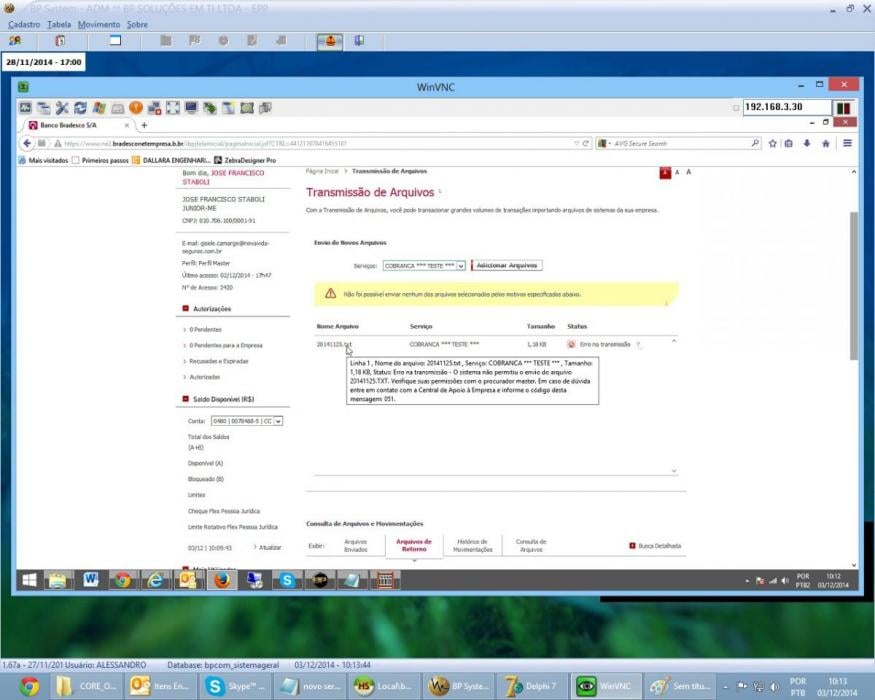Click the remote page vertical scrollbar
The width and height of the screenshot is (875, 700).
[853, 286]
